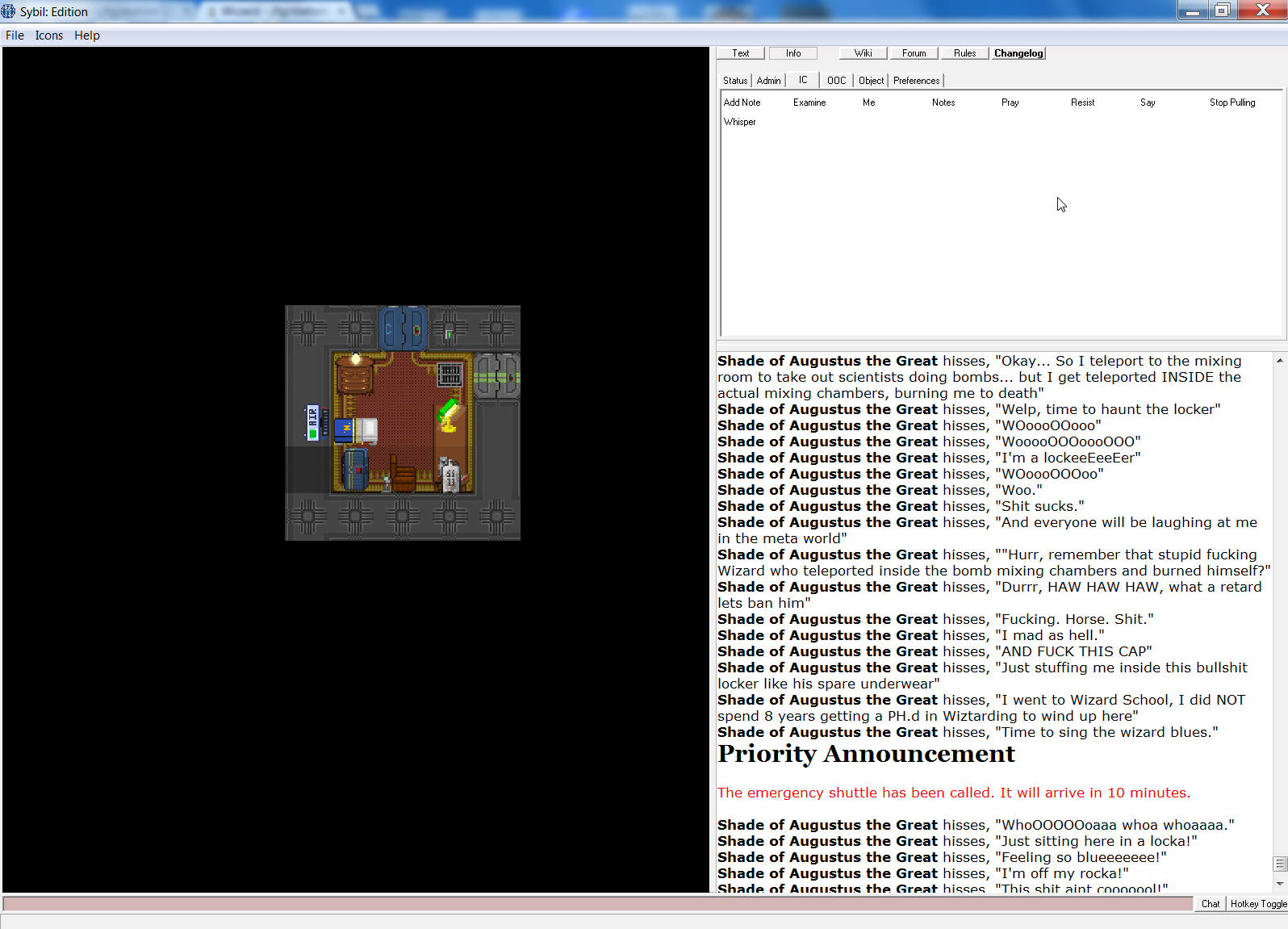Open the blue command airlock door
Image resolution: width=1288 pixels, height=929 pixels.
[x=404, y=328]
